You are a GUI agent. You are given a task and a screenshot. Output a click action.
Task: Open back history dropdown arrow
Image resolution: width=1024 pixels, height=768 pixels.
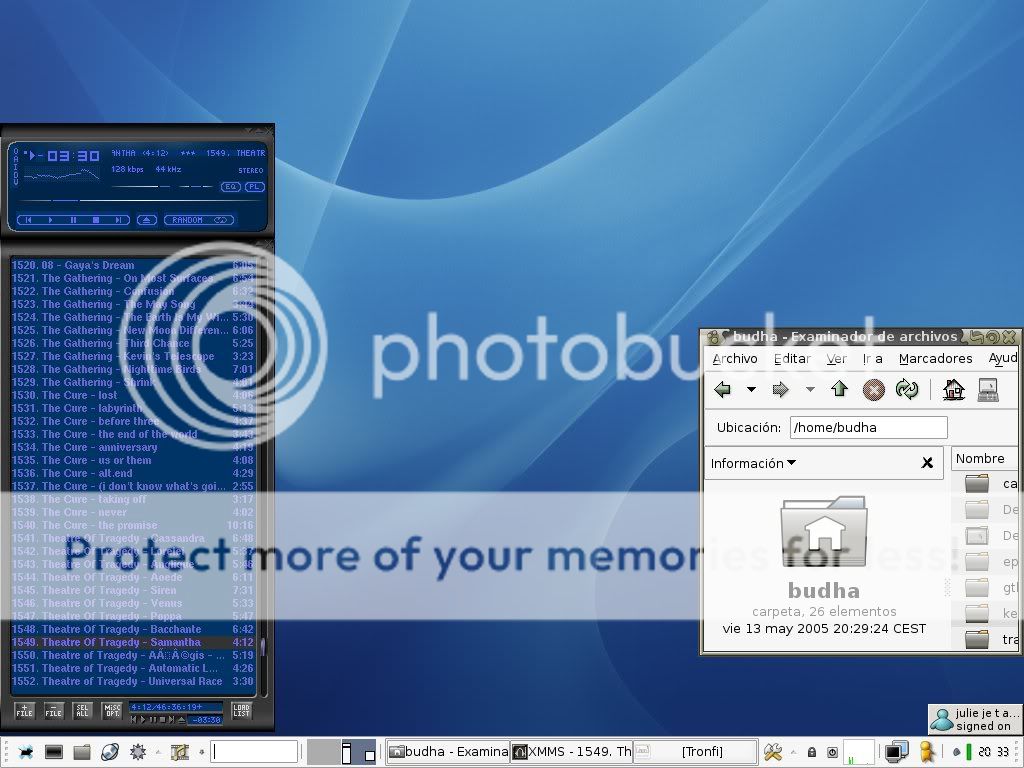point(751,390)
